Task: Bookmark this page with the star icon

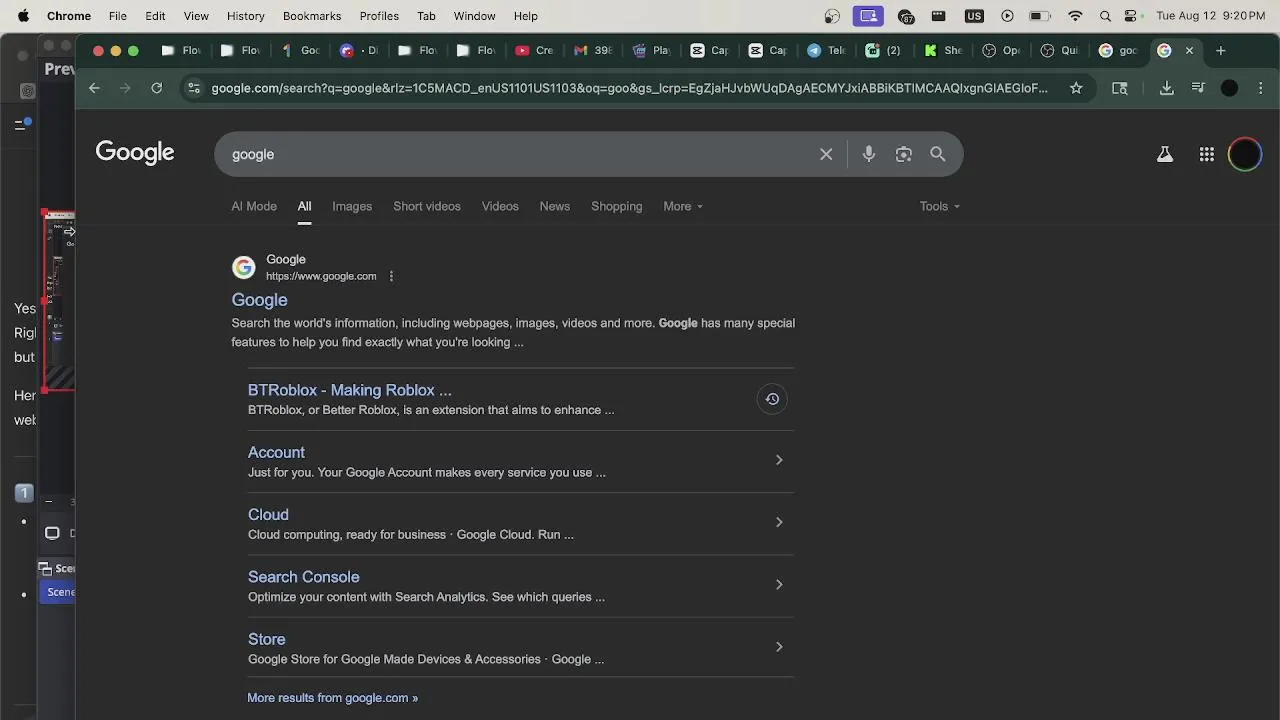Action: (x=1076, y=88)
